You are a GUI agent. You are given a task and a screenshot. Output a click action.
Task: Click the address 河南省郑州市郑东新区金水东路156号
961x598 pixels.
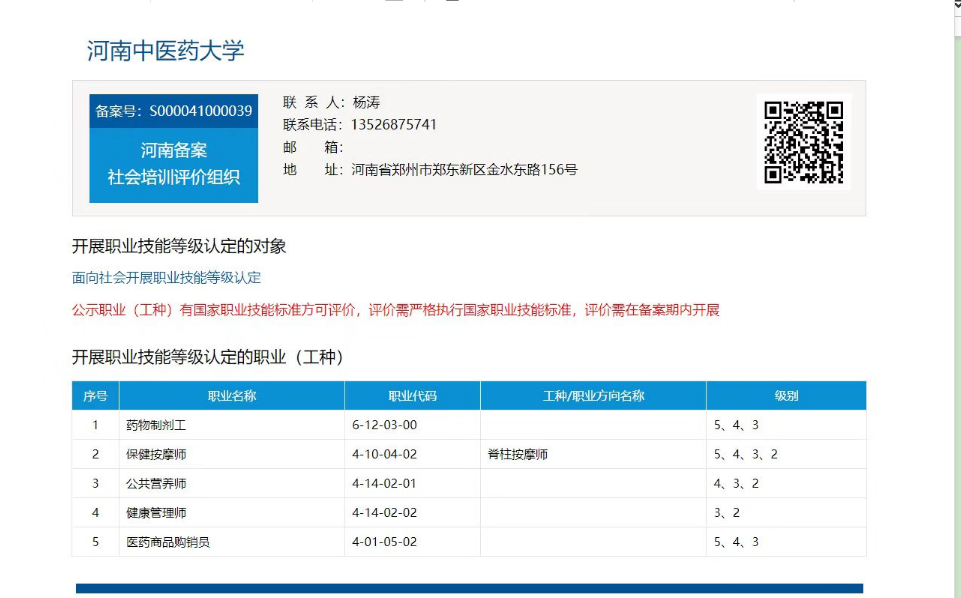(464, 170)
